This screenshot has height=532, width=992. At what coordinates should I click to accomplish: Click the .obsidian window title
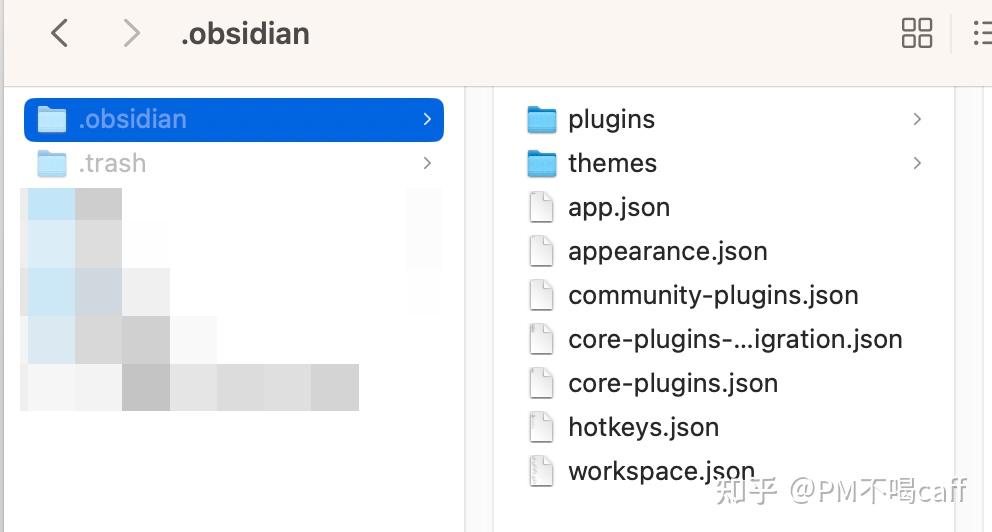(x=245, y=34)
